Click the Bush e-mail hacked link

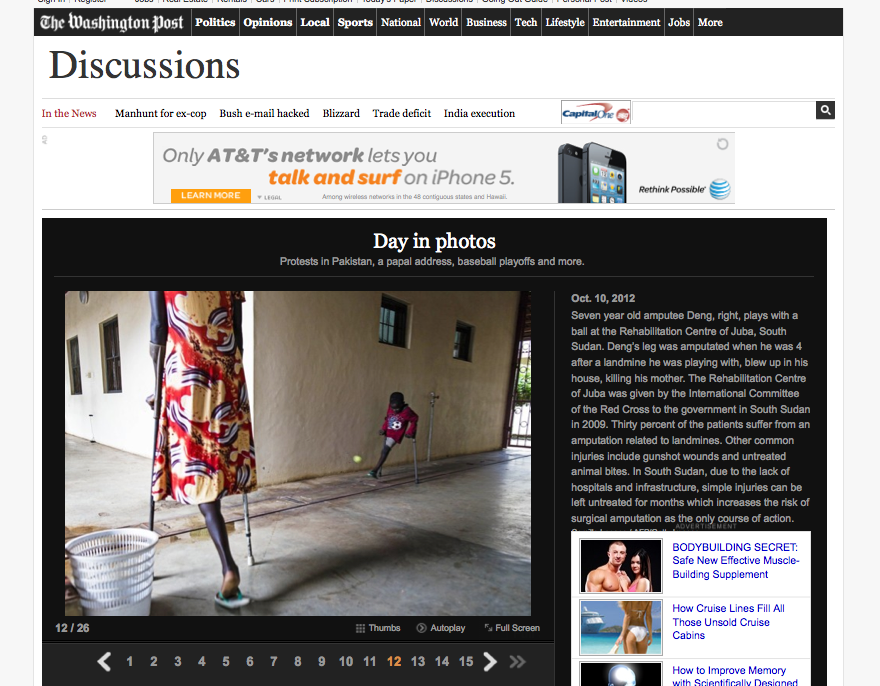click(x=264, y=113)
